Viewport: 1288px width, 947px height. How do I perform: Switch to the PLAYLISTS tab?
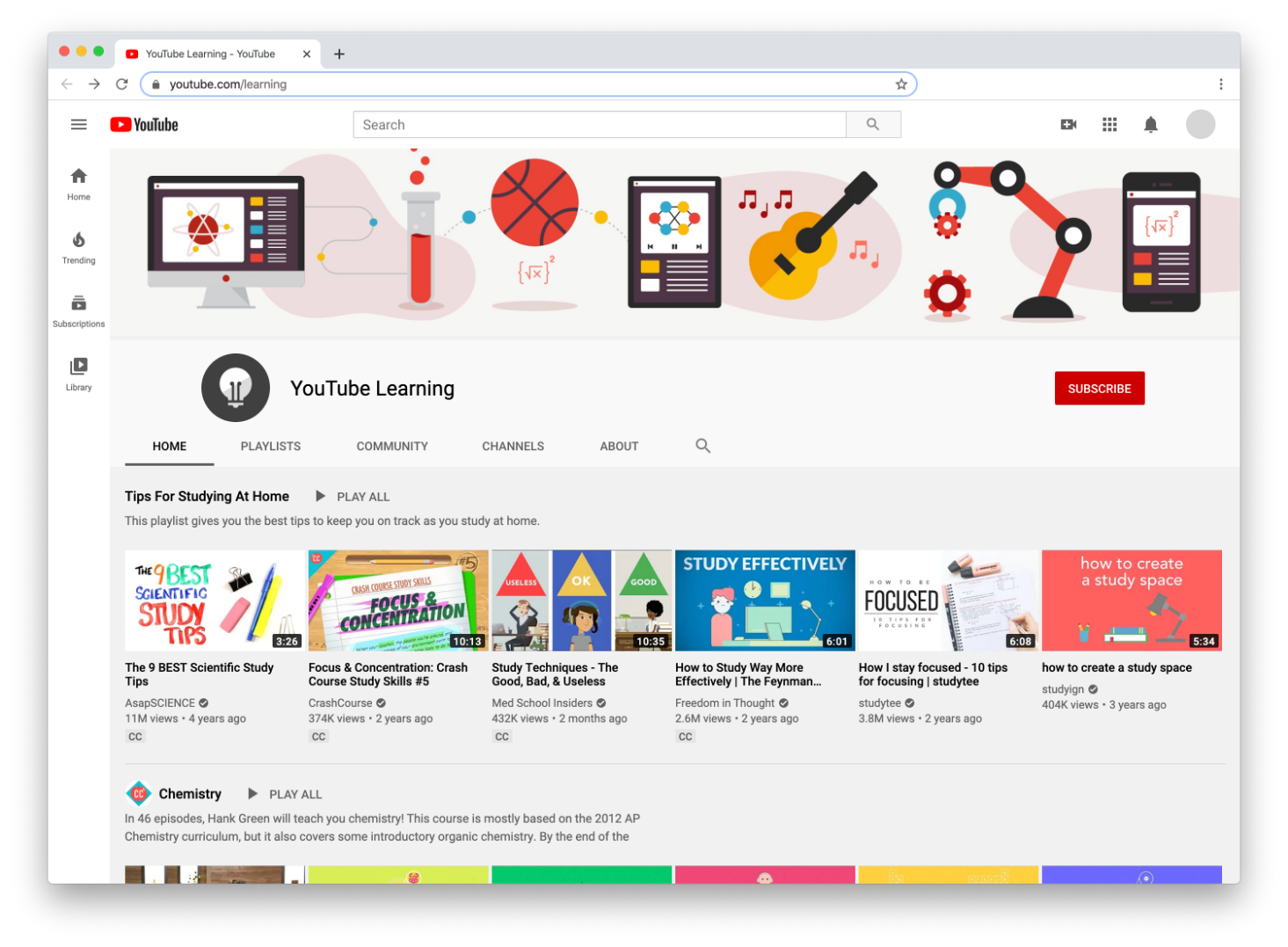271,446
